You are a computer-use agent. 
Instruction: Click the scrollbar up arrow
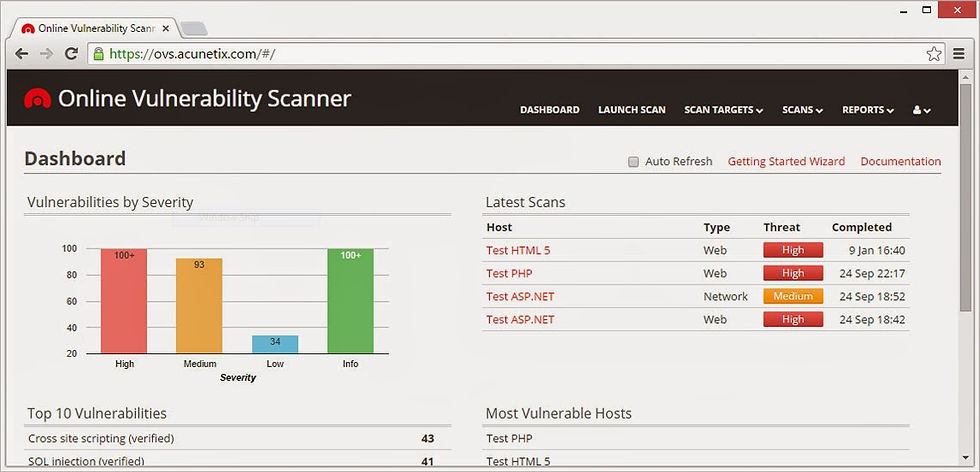(x=966, y=76)
